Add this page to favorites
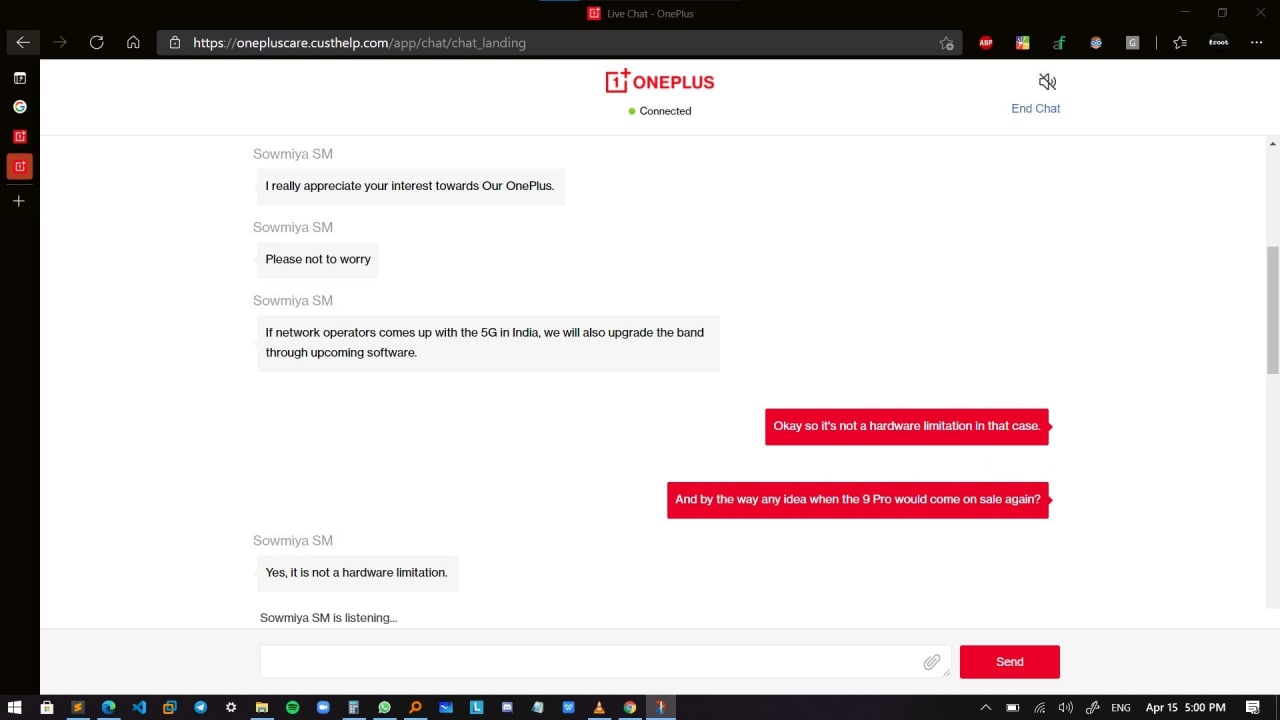Screen dimensions: 1280x720 point(946,43)
